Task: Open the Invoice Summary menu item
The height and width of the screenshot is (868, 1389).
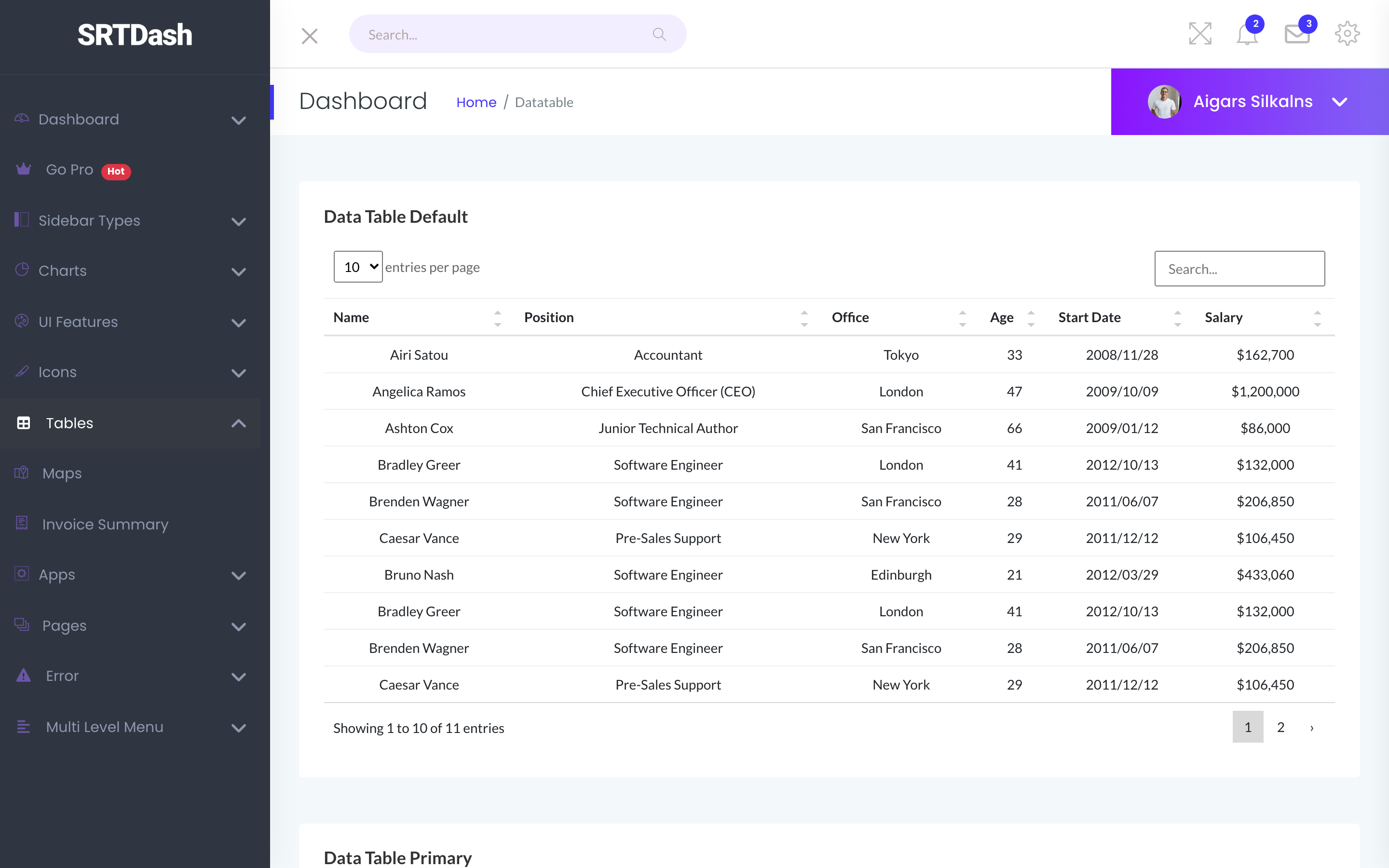Action: pos(106,524)
